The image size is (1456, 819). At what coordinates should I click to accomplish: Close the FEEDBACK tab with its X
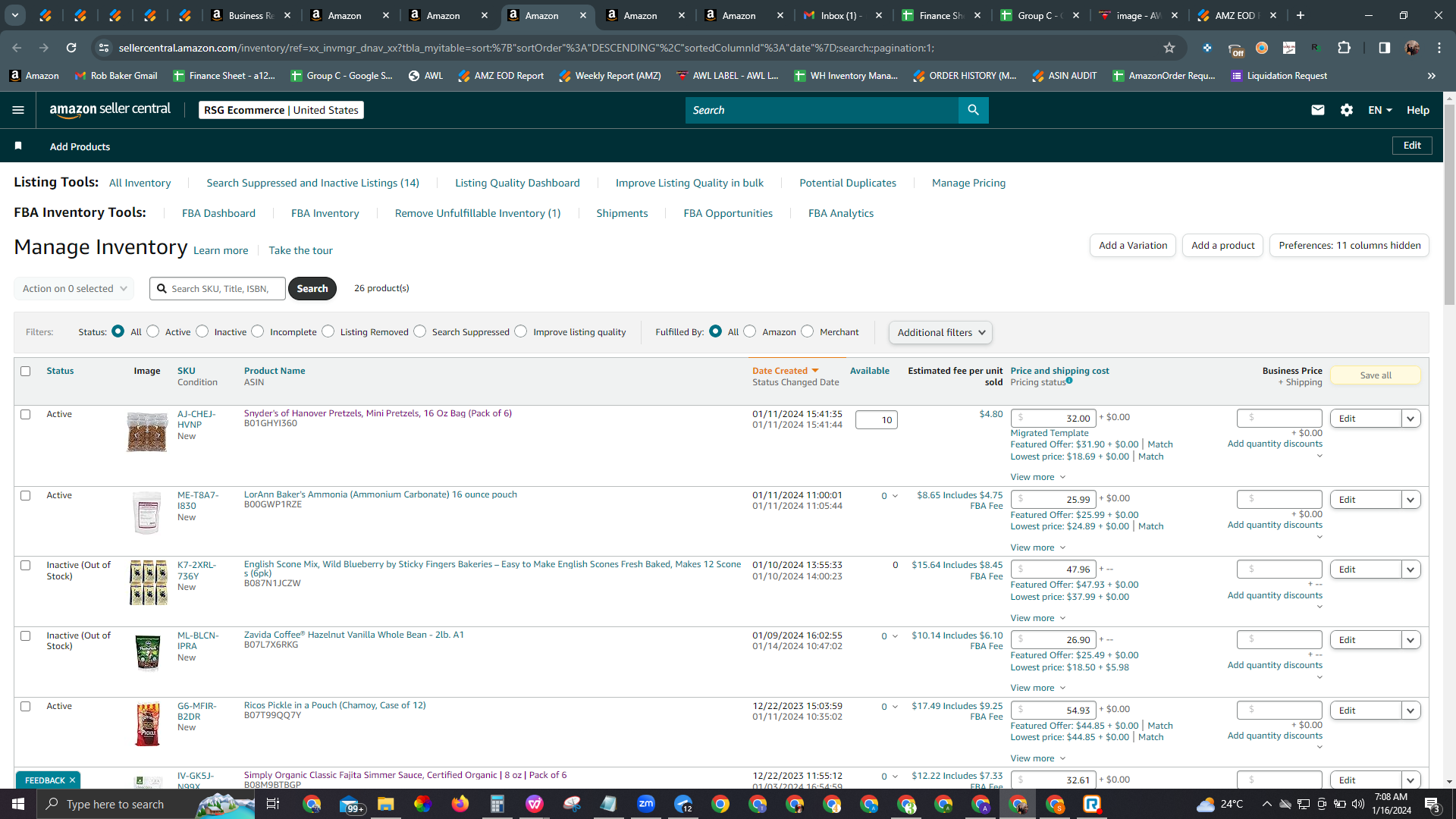[x=73, y=780]
